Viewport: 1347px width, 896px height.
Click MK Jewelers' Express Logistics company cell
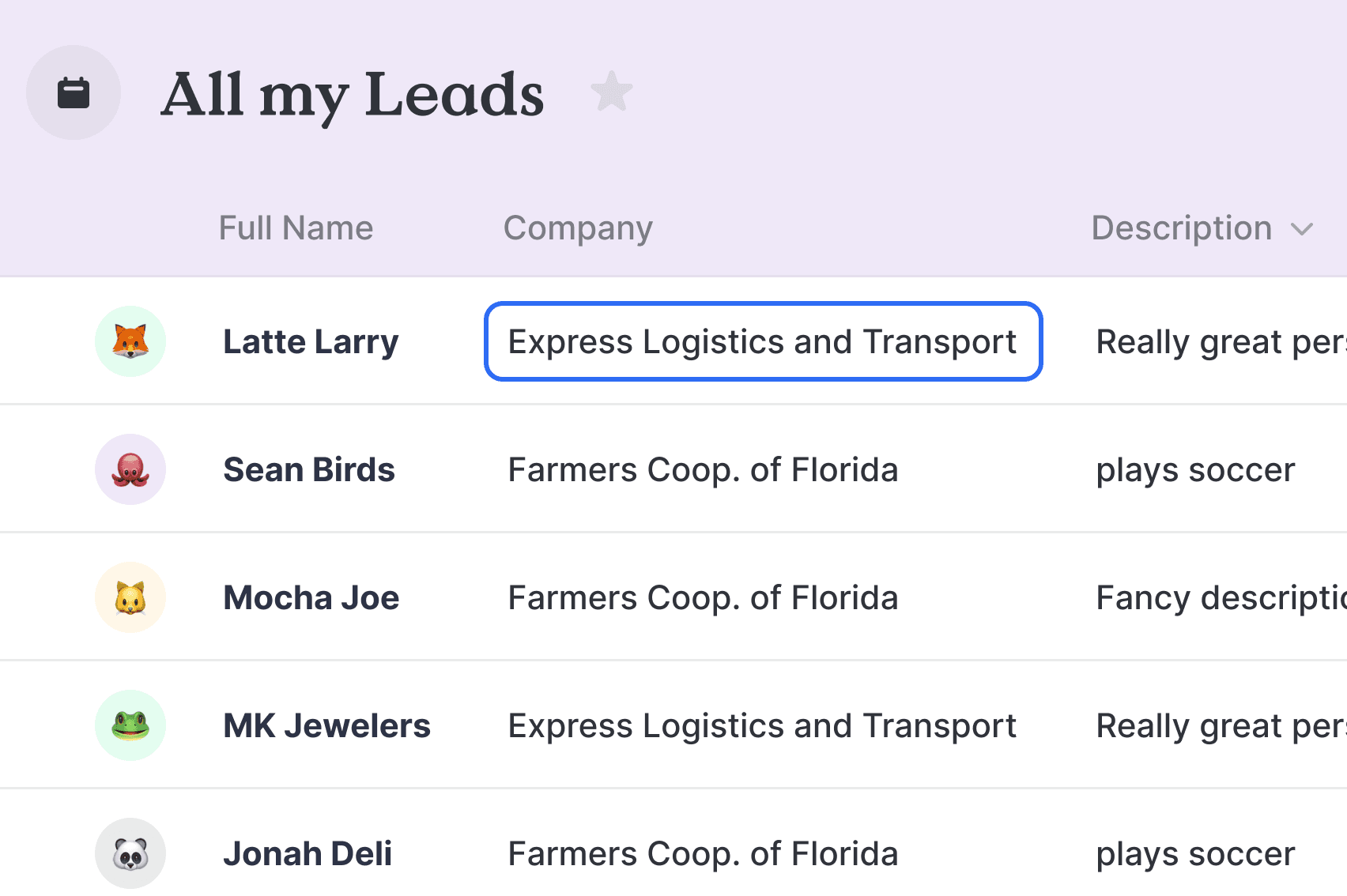click(762, 726)
